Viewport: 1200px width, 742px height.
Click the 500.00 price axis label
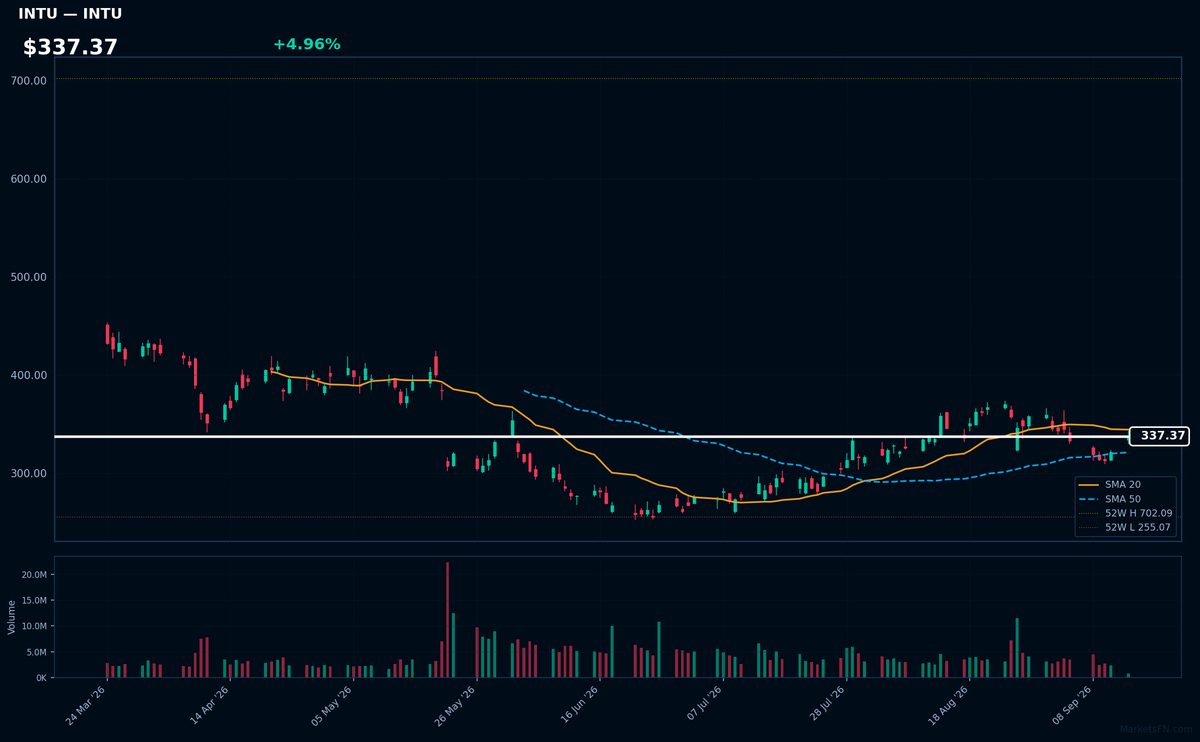click(30, 277)
